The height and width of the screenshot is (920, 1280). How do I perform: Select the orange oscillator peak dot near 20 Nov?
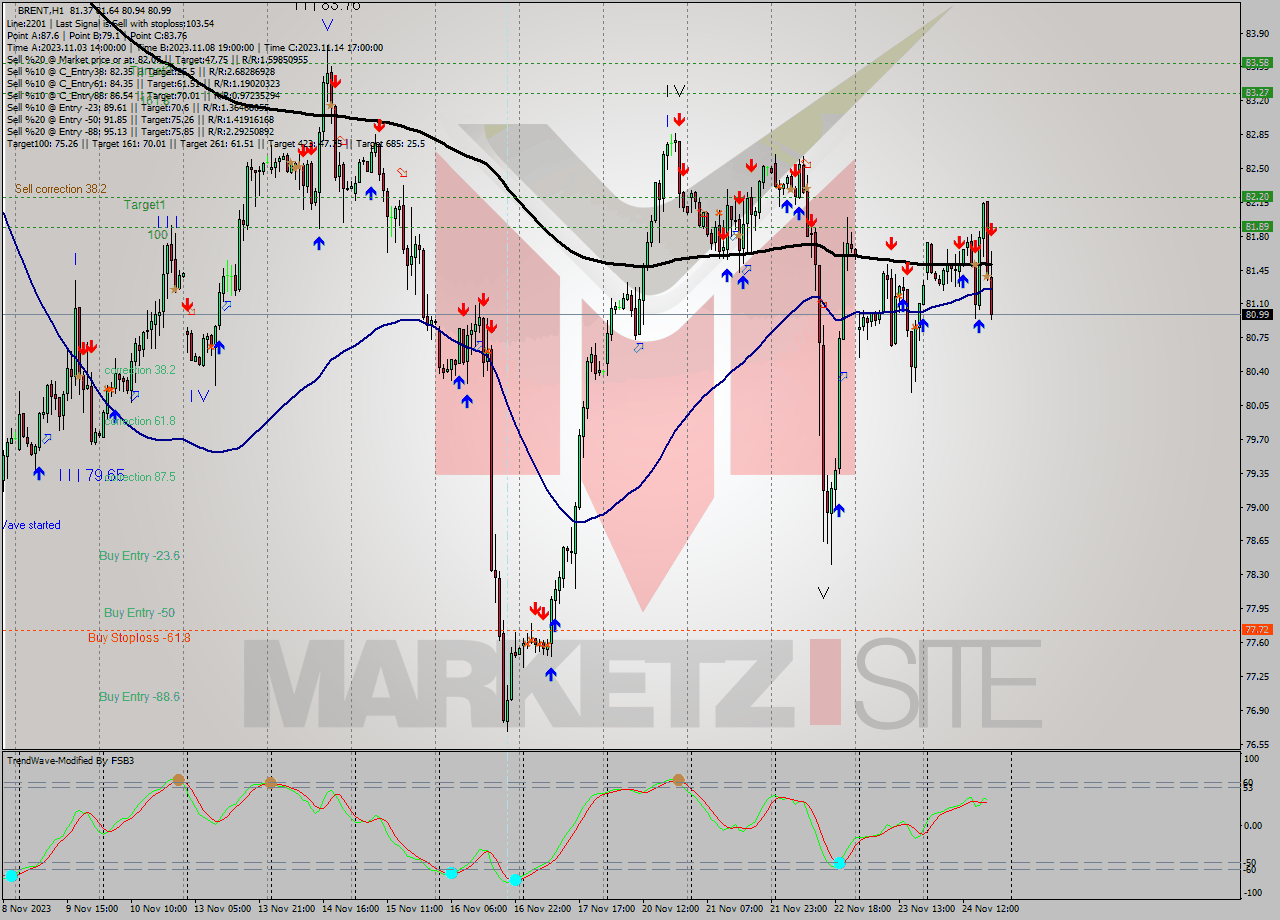[678, 779]
